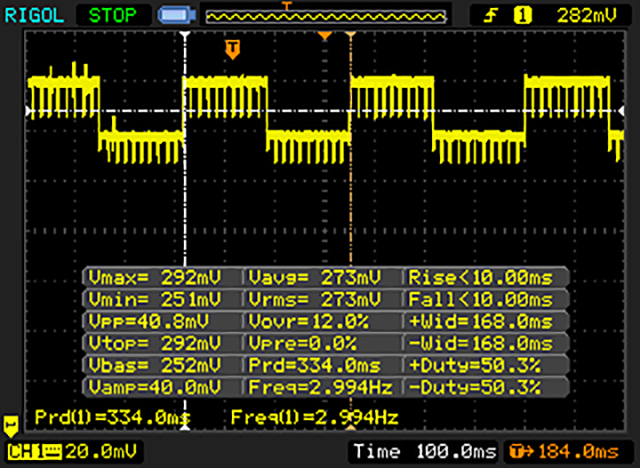This screenshot has height=468, width=640.
Task: Select the Freq=2.994Hz table measurement
Action: pyautogui.click(x=320, y=386)
